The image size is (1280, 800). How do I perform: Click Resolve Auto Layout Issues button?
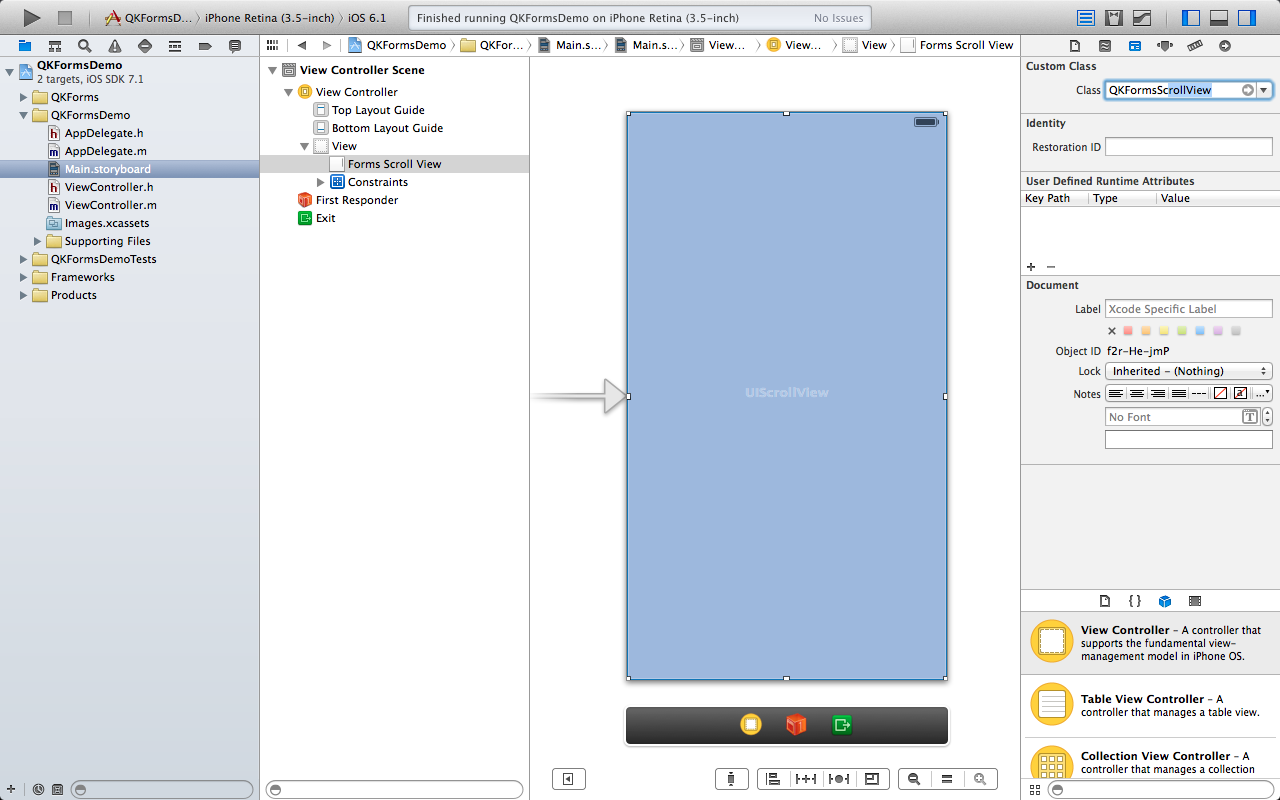(839, 779)
